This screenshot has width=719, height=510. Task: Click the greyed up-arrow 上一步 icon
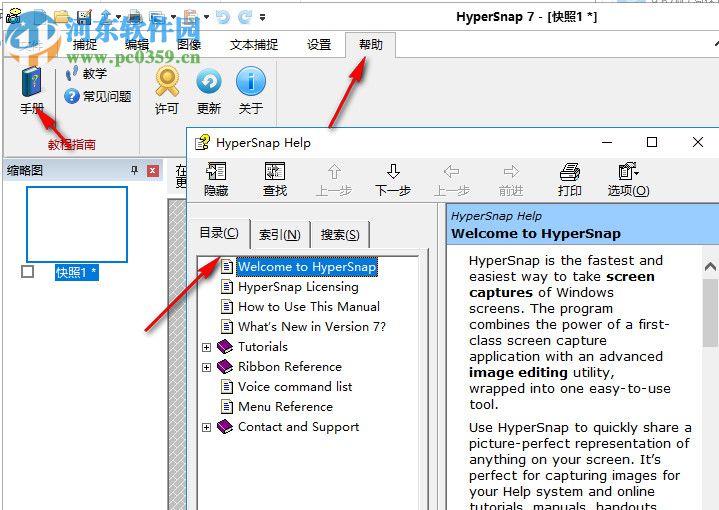point(334,171)
